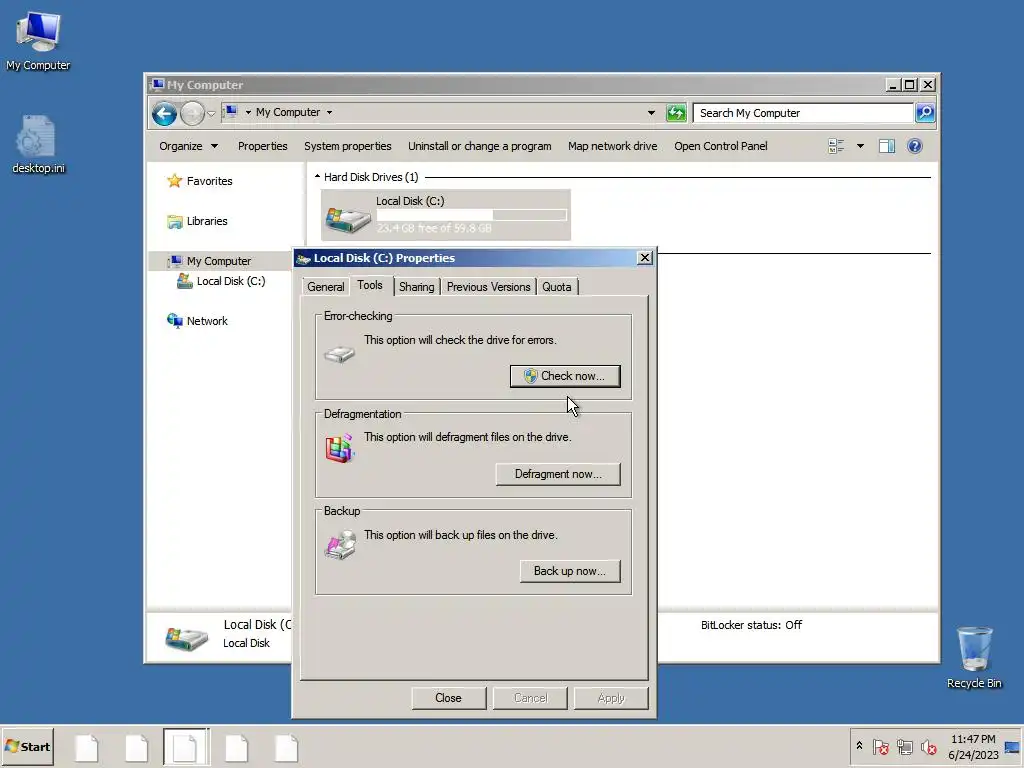The height and width of the screenshot is (768, 1024).
Task: Click Uninstall or change a program
Action: click(479, 146)
